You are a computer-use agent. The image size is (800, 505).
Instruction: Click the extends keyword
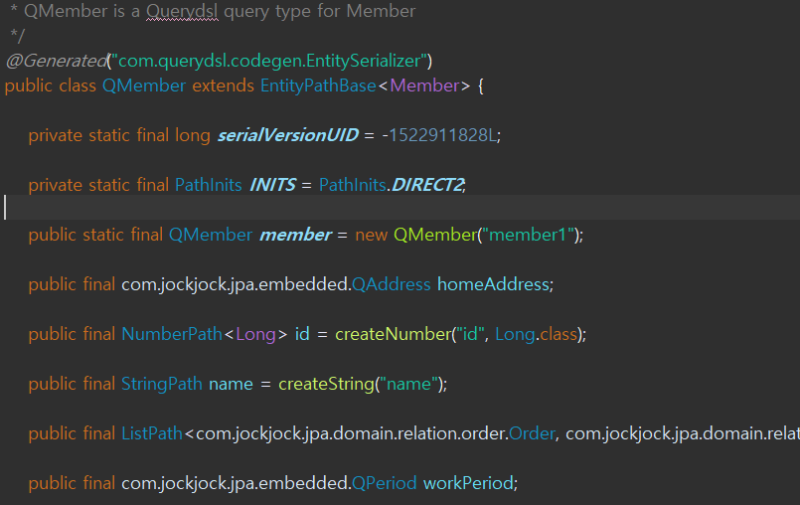click(x=223, y=86)
